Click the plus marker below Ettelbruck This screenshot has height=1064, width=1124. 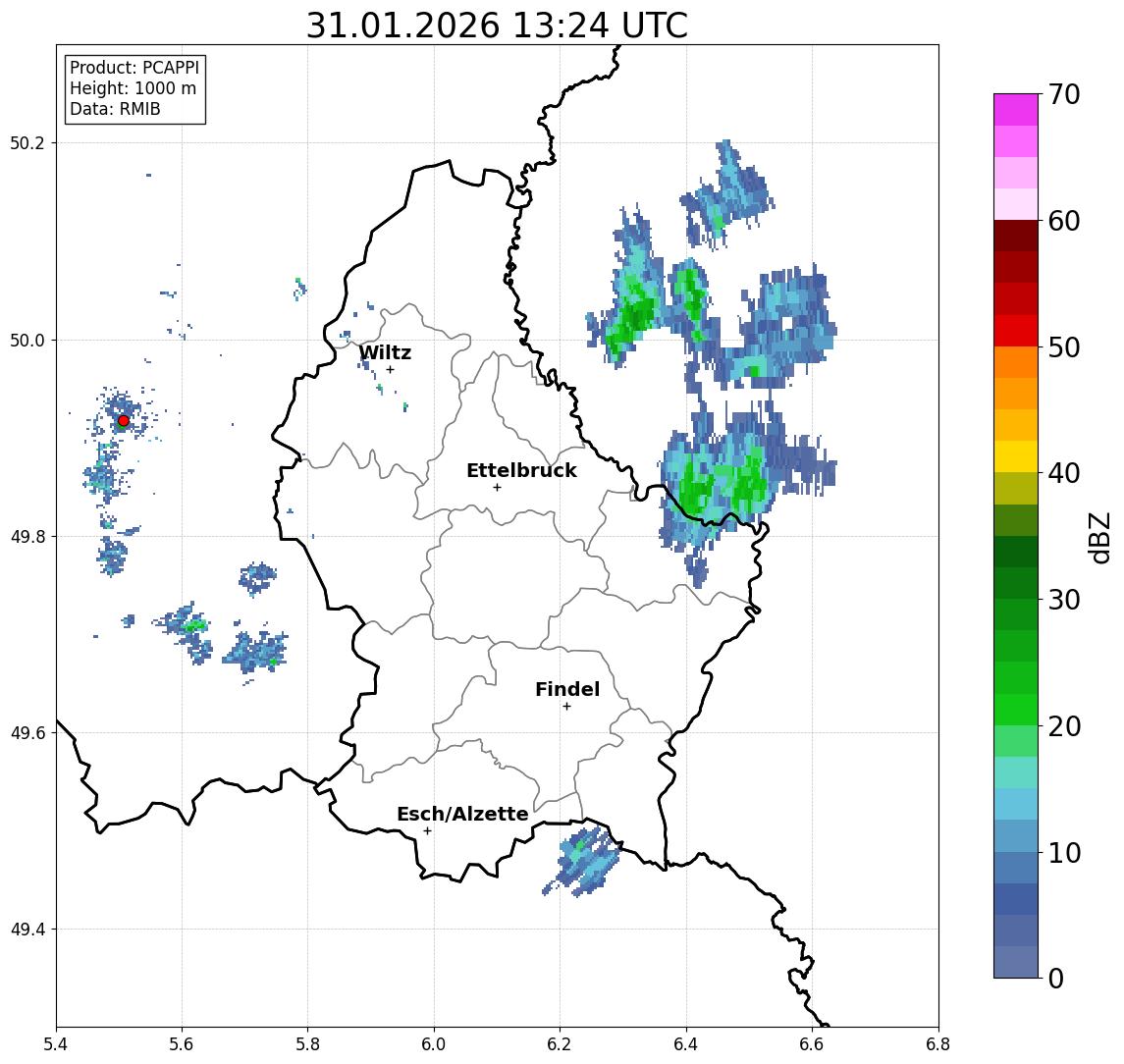497,488
